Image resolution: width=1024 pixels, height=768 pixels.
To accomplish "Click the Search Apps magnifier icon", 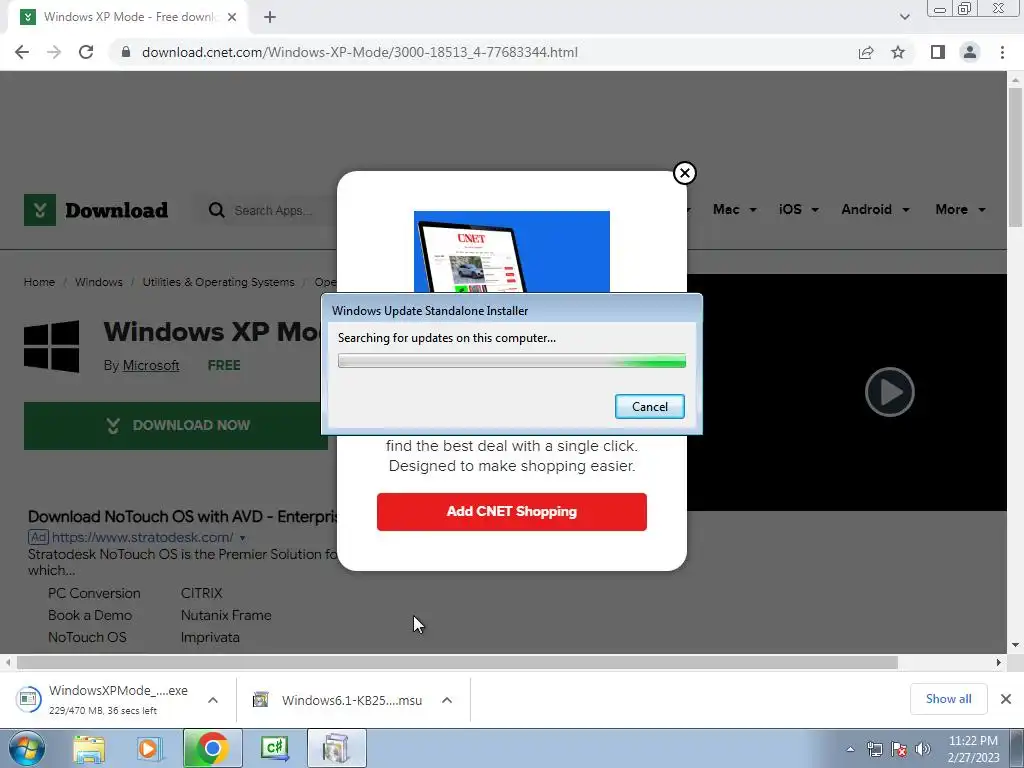I will [x=216, y=210].
